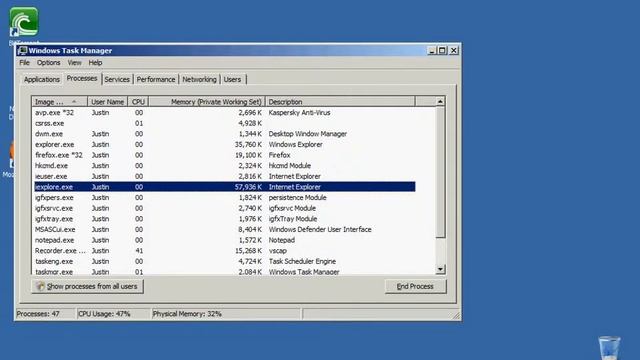Image resolution: width=640 pixels, height=360 pixels.
Task: Click the 41 CPU value for Recorder.exe
Action: (x=139, y=251)
